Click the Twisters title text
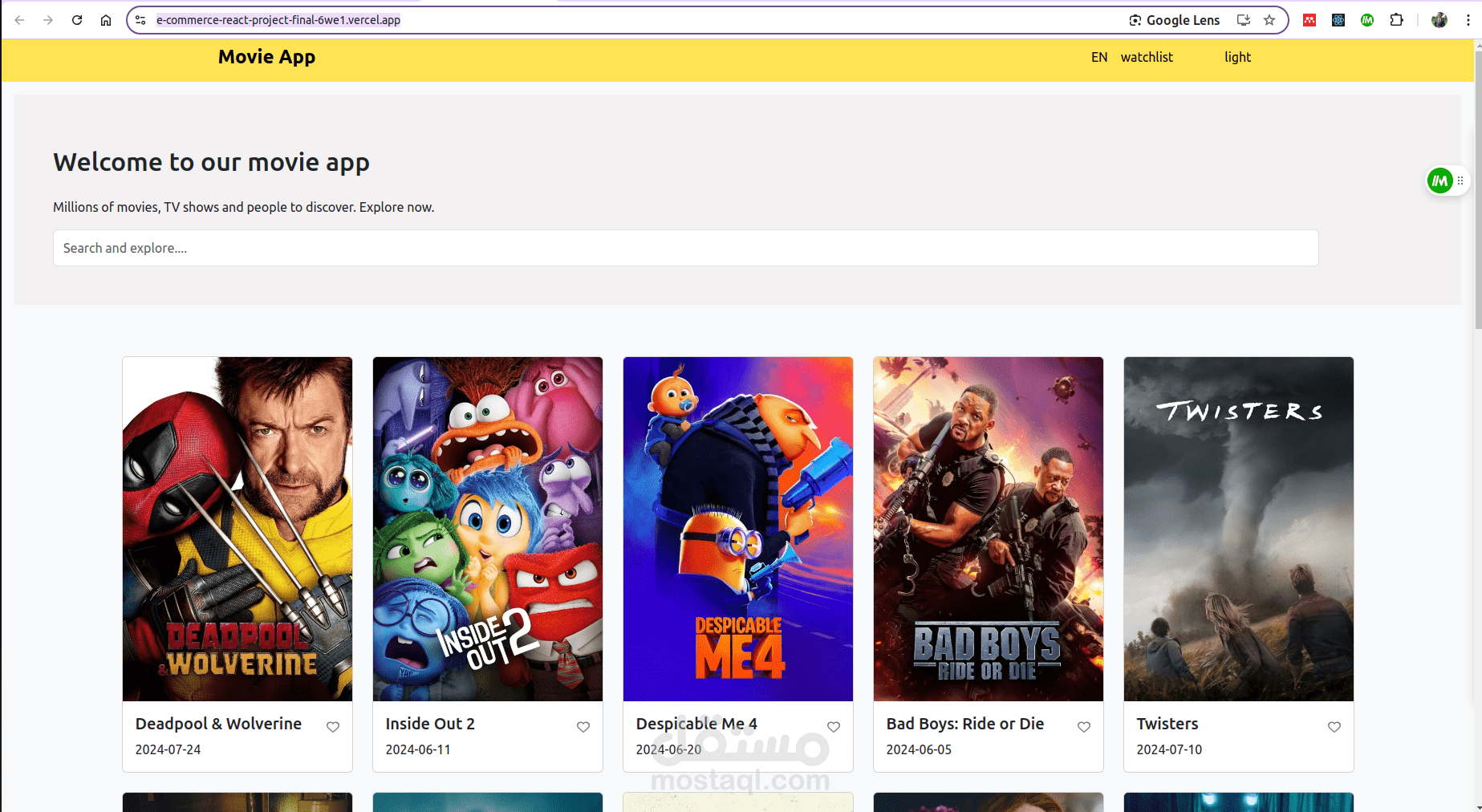Viewport: 1482px width, 812px height. 1167,724
